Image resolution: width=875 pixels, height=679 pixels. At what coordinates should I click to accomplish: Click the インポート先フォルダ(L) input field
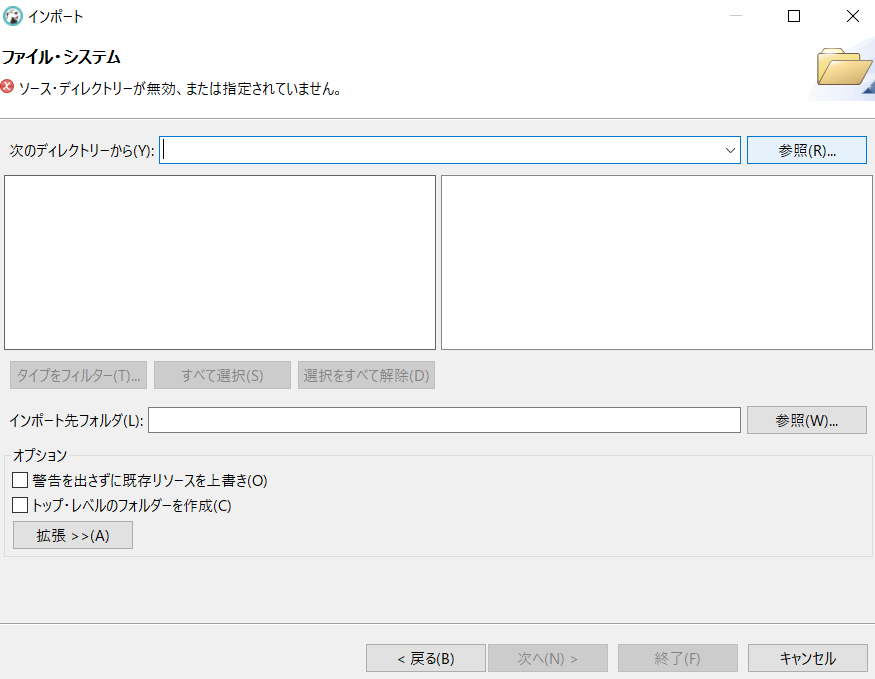click(444, 420)
